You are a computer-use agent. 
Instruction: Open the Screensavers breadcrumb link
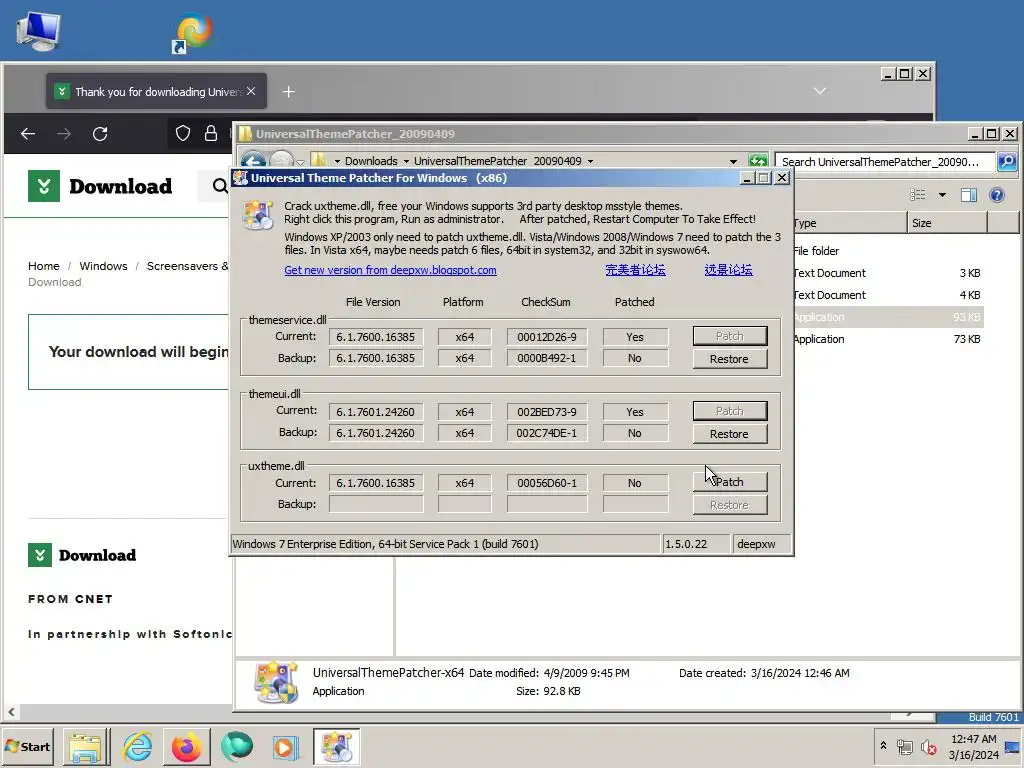187,266
